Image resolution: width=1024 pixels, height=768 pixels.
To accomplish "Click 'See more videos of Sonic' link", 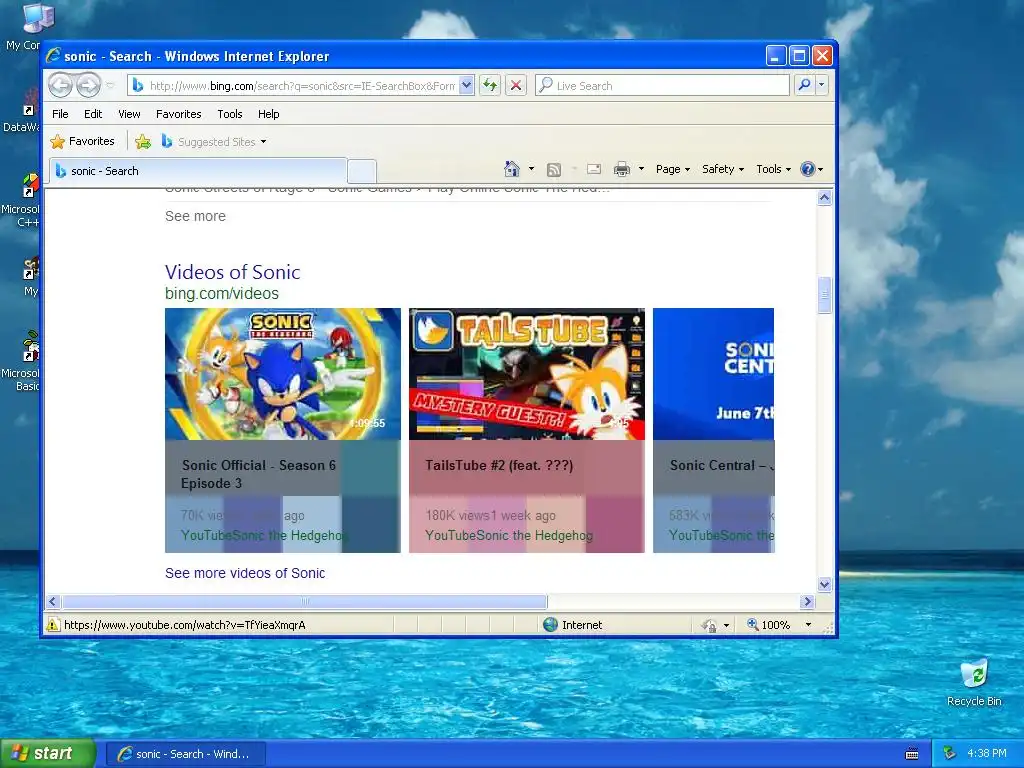I will click(245, 573).
